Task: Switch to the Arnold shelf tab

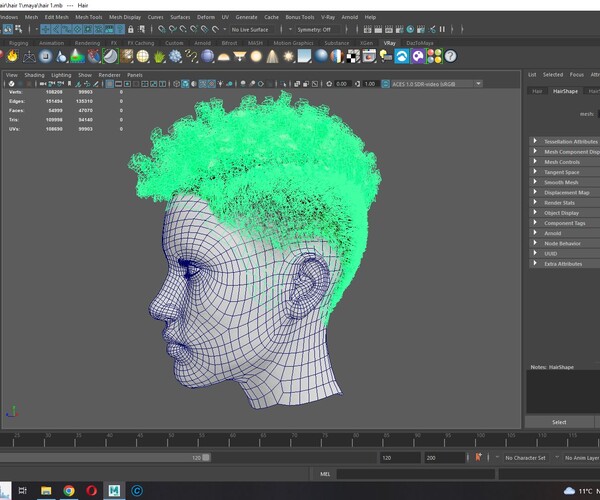Action: pos(202,43)
